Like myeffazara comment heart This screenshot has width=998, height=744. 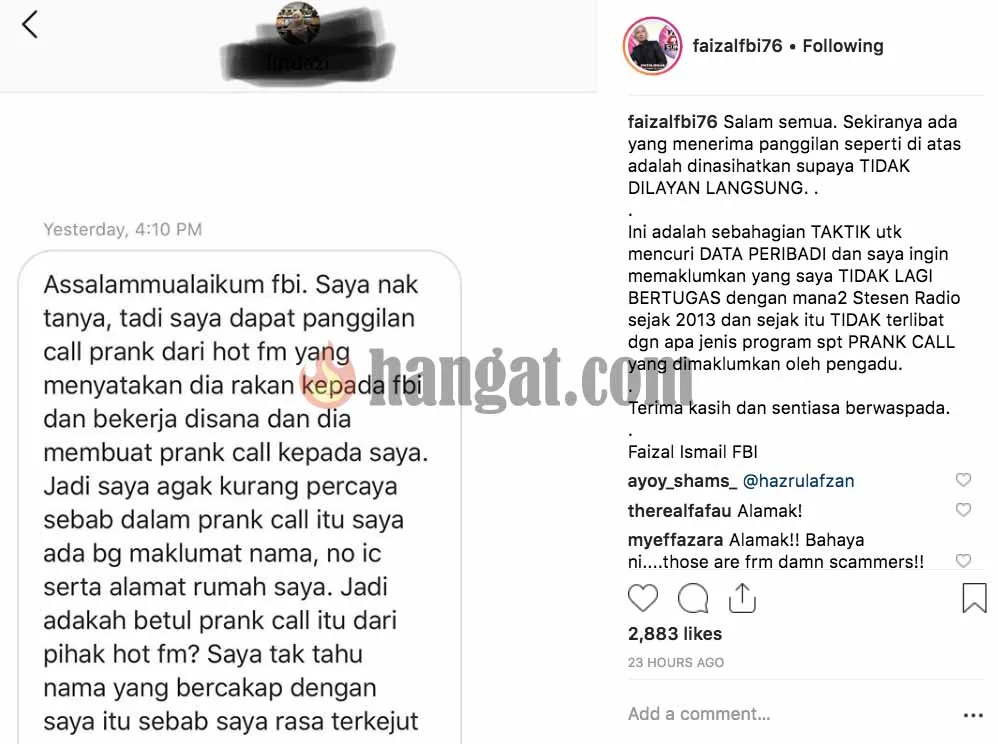(964, 561)
